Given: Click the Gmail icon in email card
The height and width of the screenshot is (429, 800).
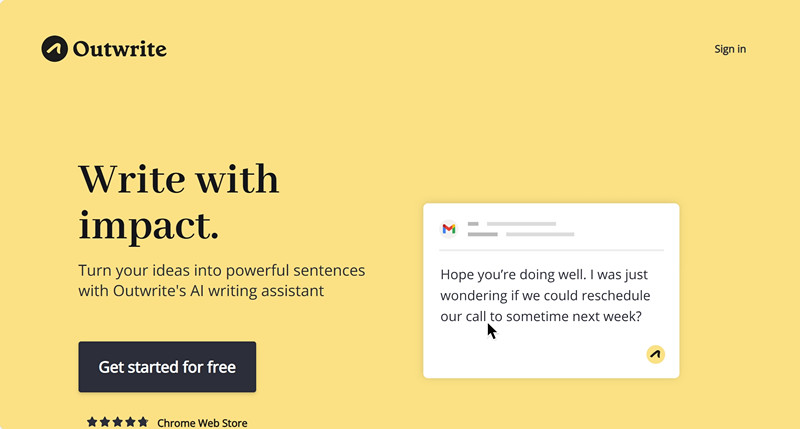Looking at the screenshot, I should click(x=449, y=229).
